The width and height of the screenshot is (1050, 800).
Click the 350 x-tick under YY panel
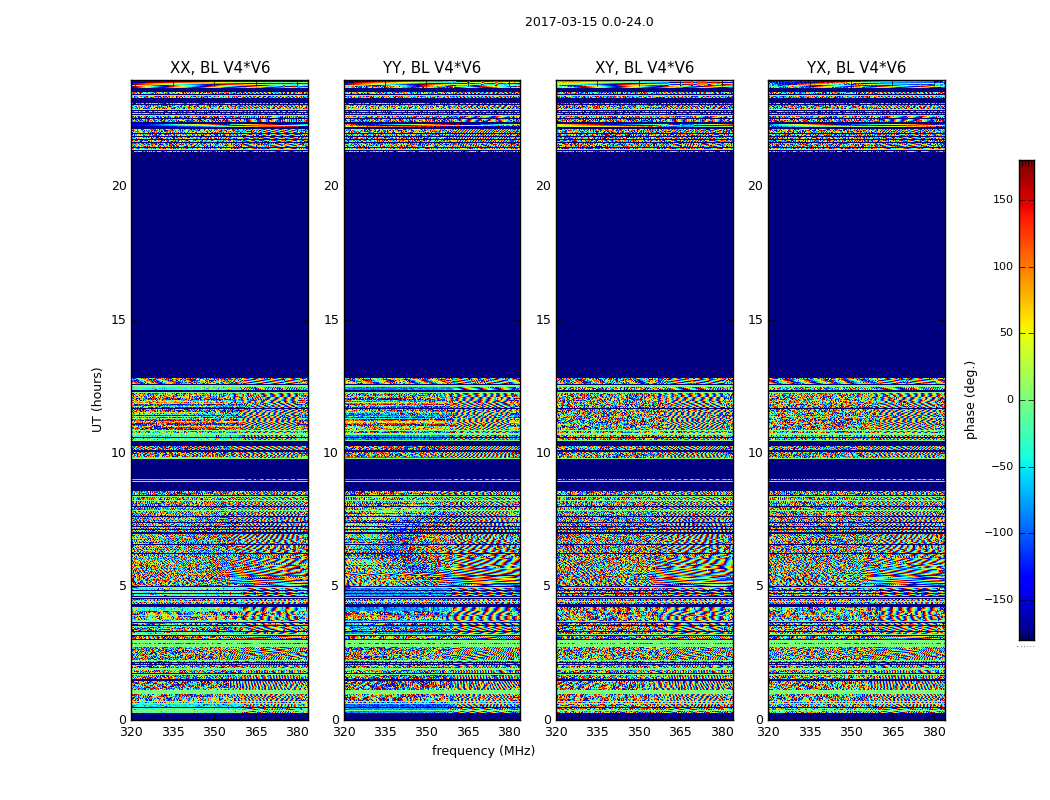(427, 732)
